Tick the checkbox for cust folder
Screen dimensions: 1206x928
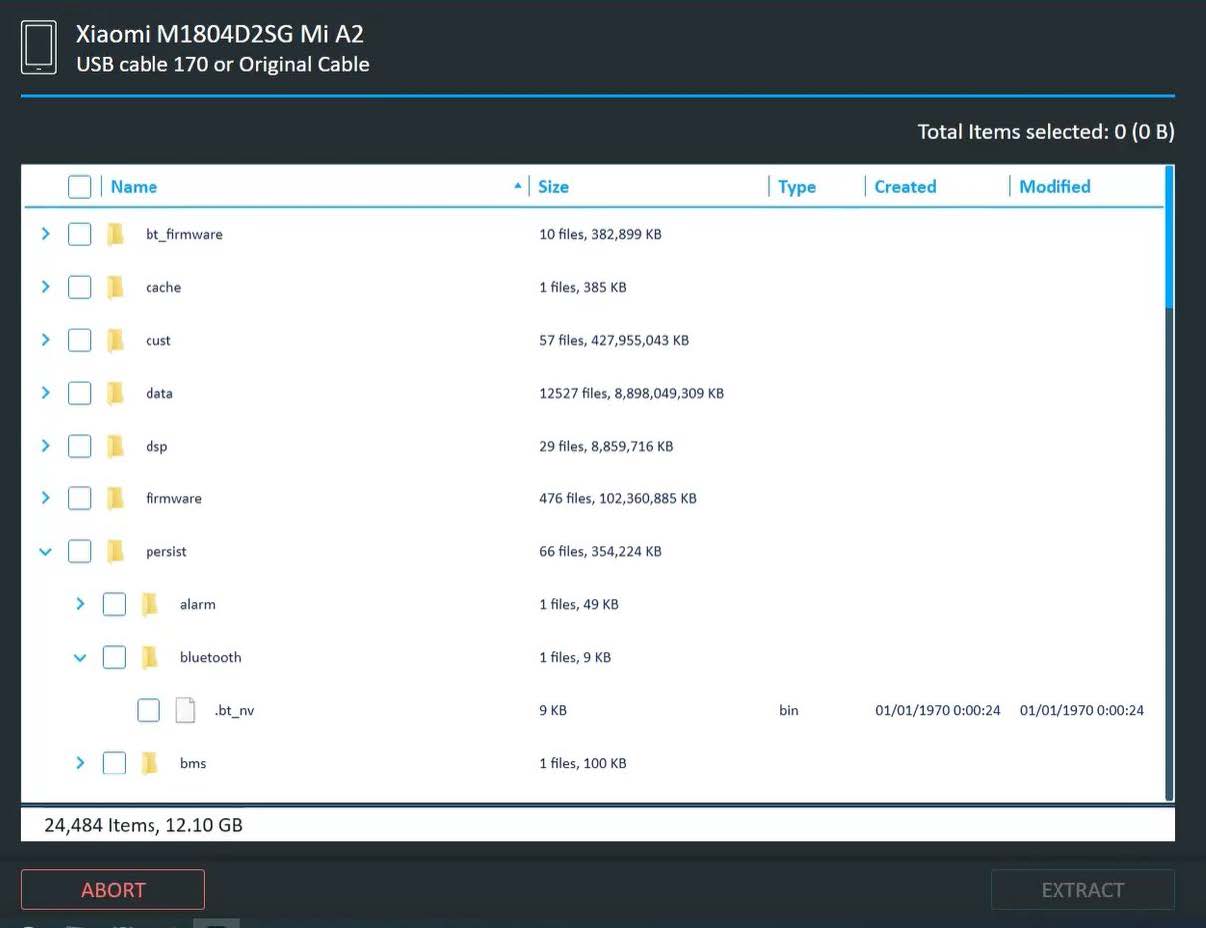[79, 340]
